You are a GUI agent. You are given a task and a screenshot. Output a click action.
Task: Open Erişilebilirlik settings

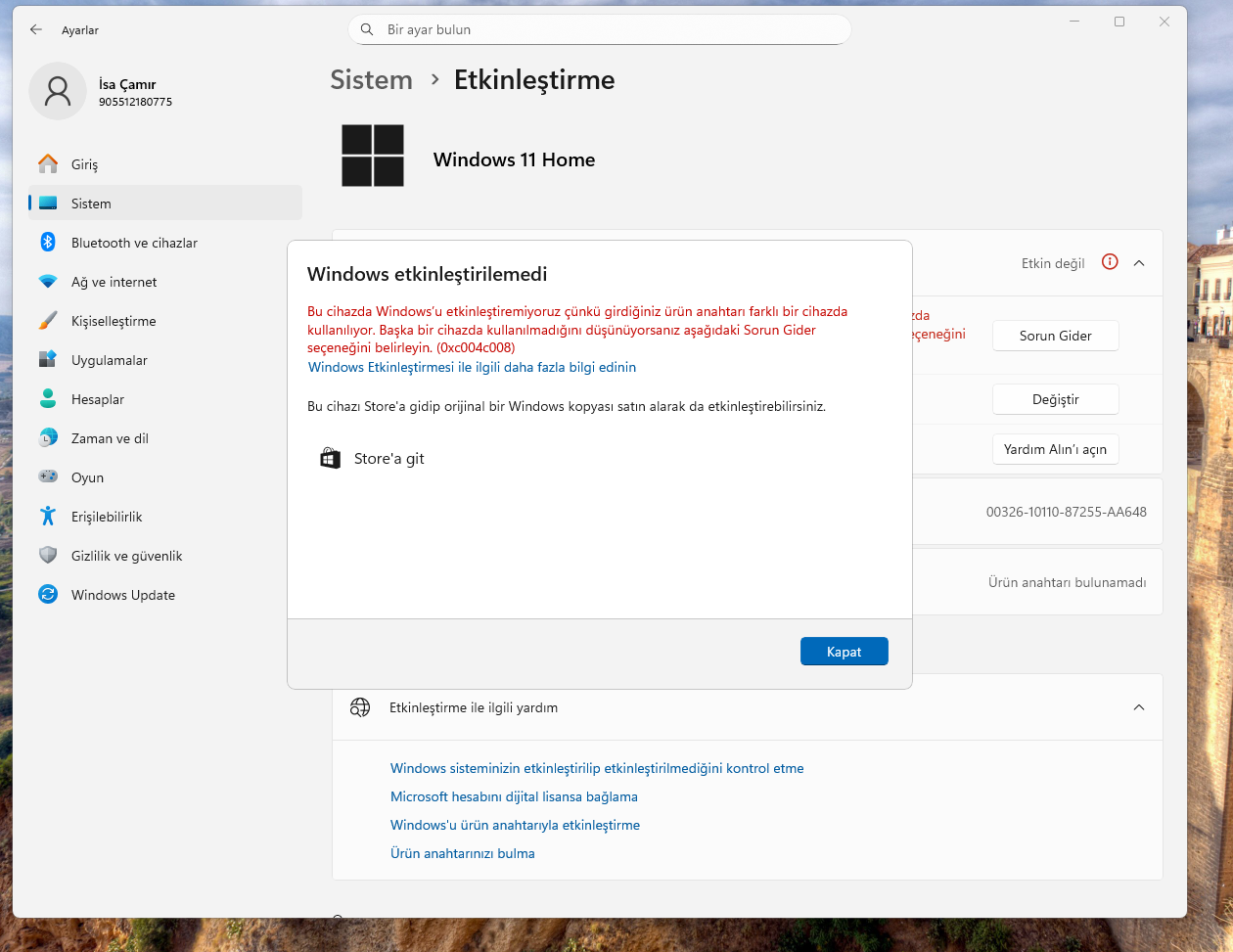point(165,517)
